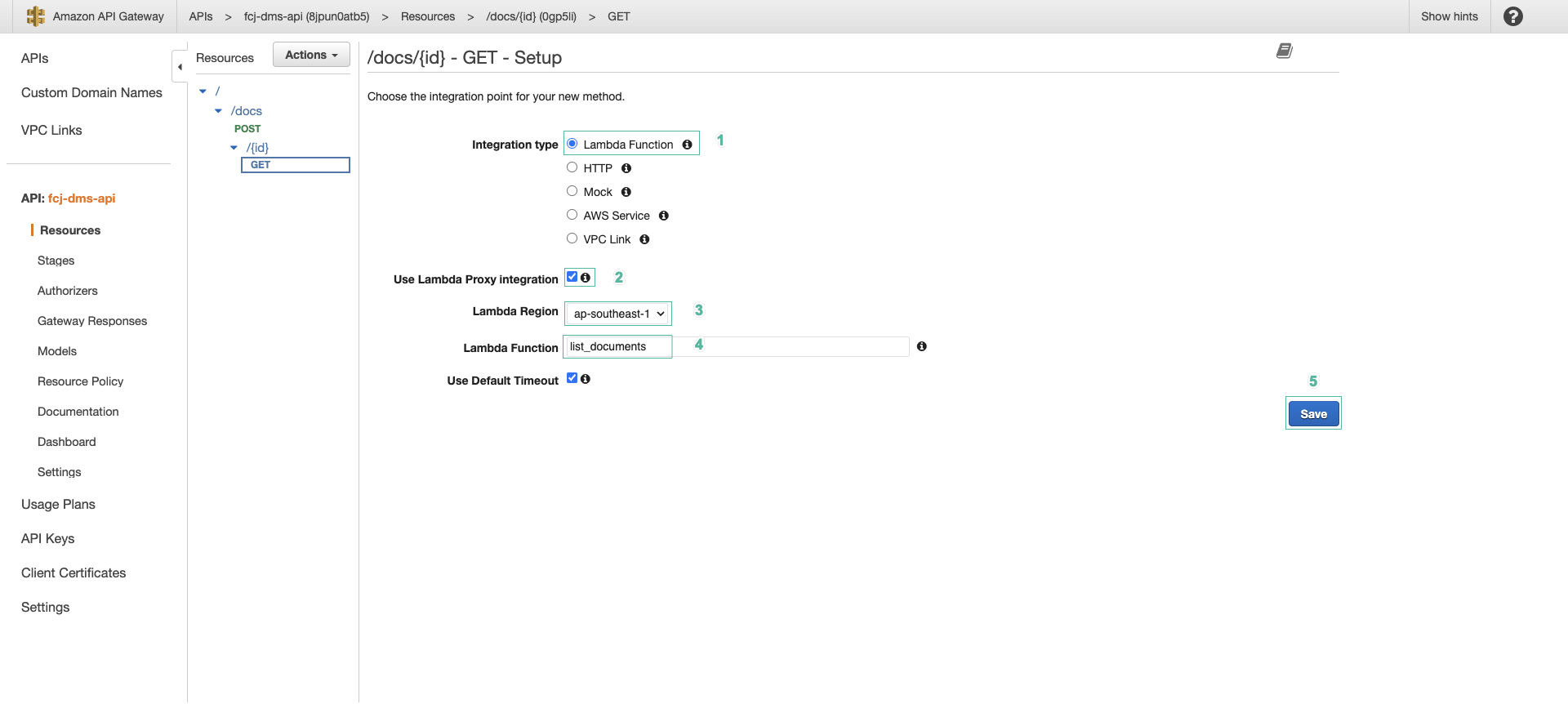Open Gateway Responses section
Screen dimensions: 1568x704
click(92, 321)
